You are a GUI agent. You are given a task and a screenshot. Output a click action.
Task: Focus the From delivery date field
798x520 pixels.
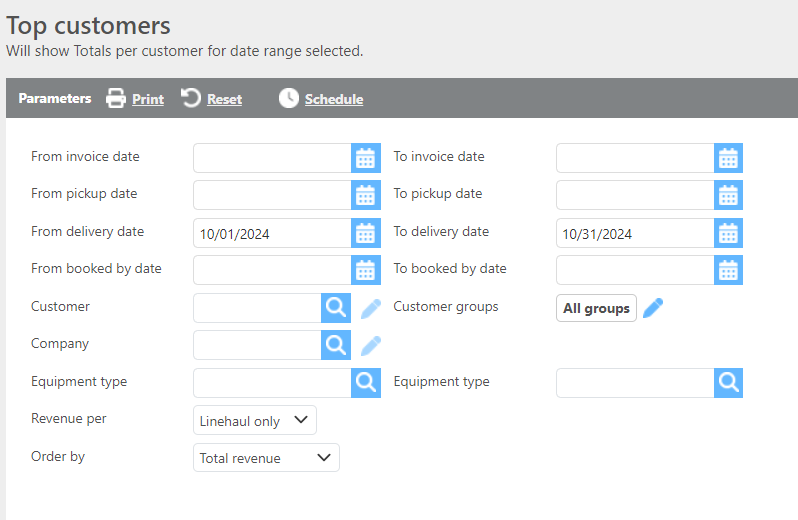point(272,233)
